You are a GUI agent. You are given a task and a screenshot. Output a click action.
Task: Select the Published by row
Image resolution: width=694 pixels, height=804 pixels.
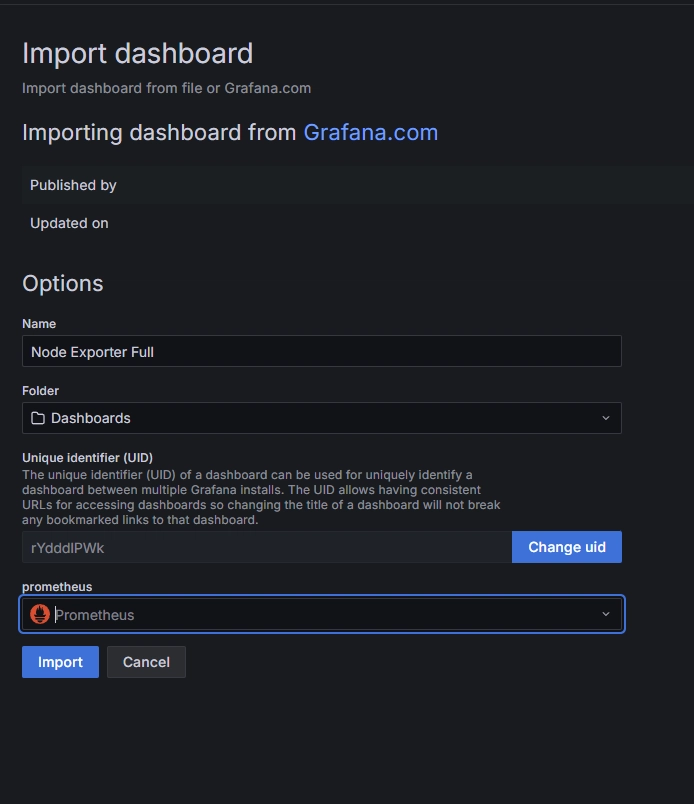(x=358, y=185)
